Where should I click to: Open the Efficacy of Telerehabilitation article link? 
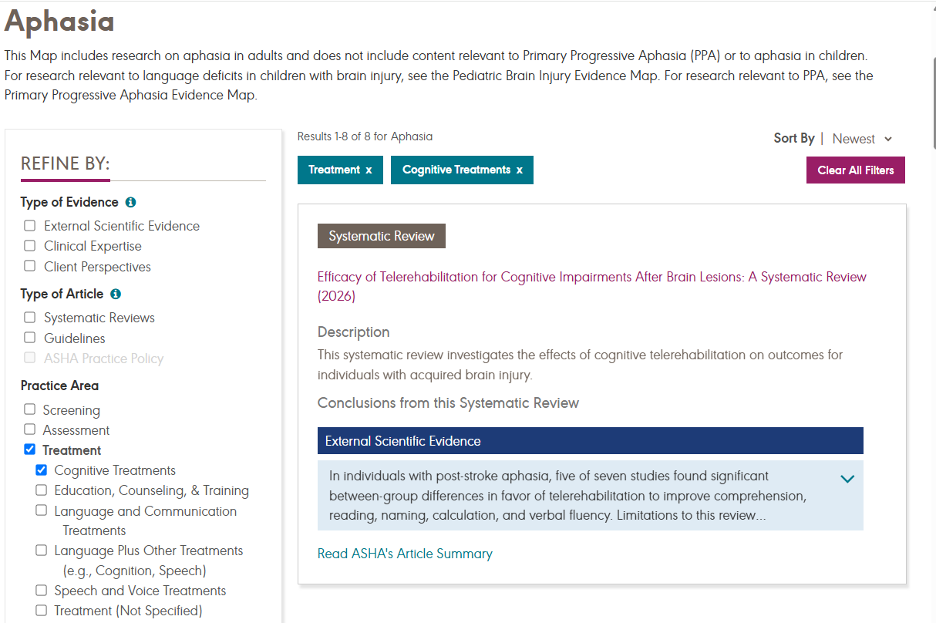[592, 286]
